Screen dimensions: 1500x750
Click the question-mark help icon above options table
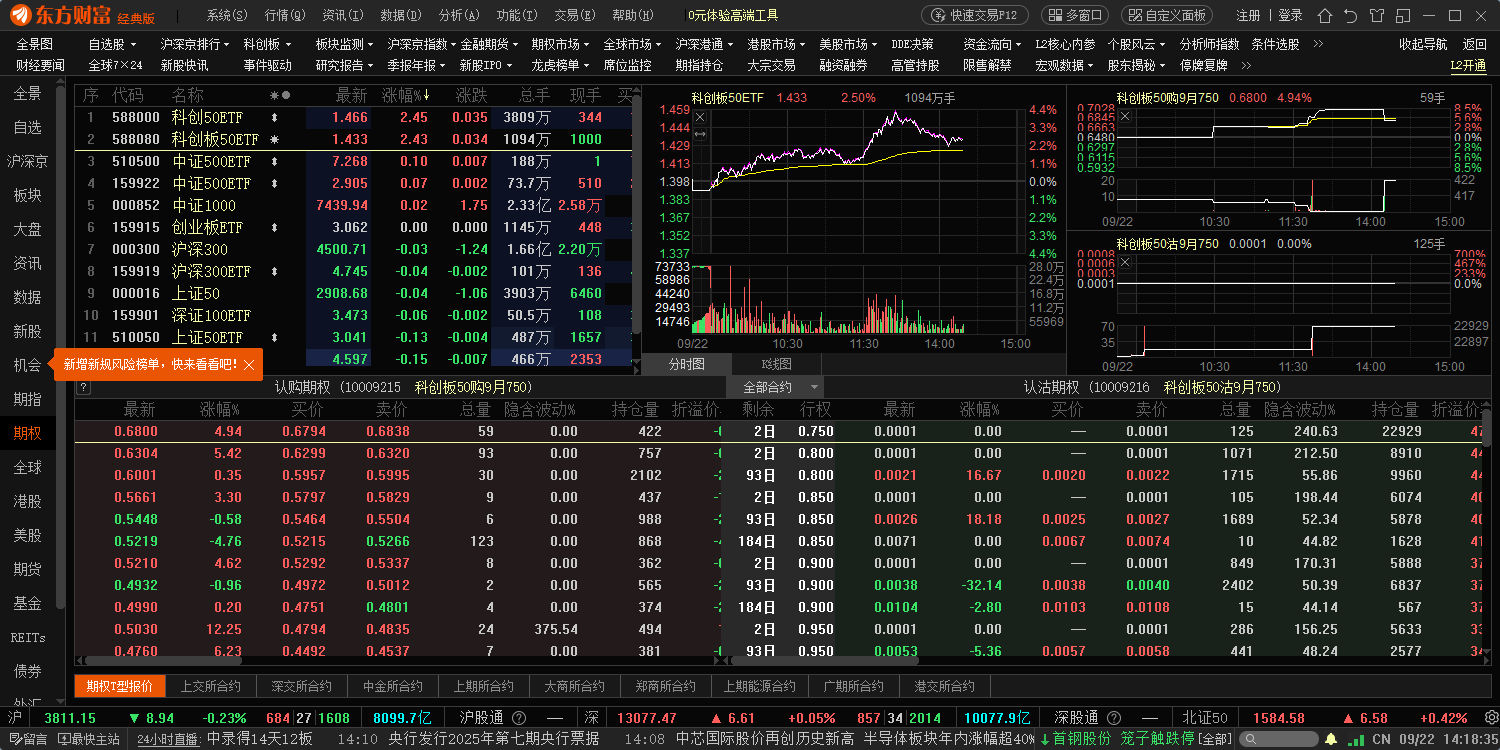click(84, 387)
